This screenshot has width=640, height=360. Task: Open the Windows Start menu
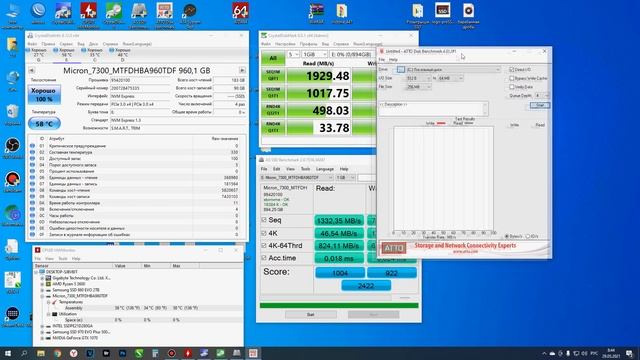pyautogui.click(x=8, y=353)
